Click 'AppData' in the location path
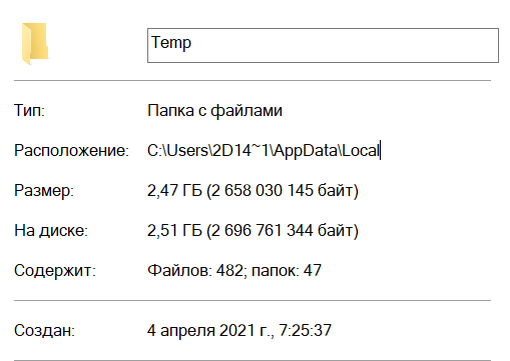Image resolution: width=510 pixels, height=361 pixels. coord(306,150)
